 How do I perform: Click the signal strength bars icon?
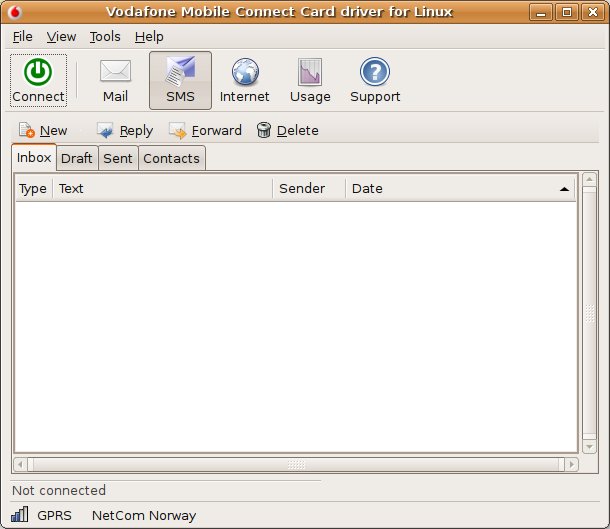(x=19, y=514)
